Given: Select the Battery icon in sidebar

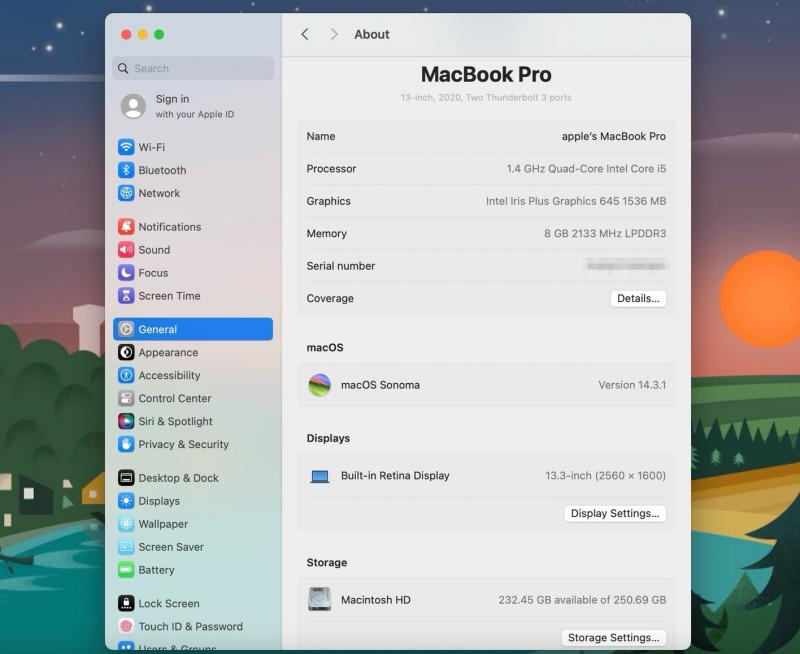Looking at the screenshot, I should click(126, 569).
